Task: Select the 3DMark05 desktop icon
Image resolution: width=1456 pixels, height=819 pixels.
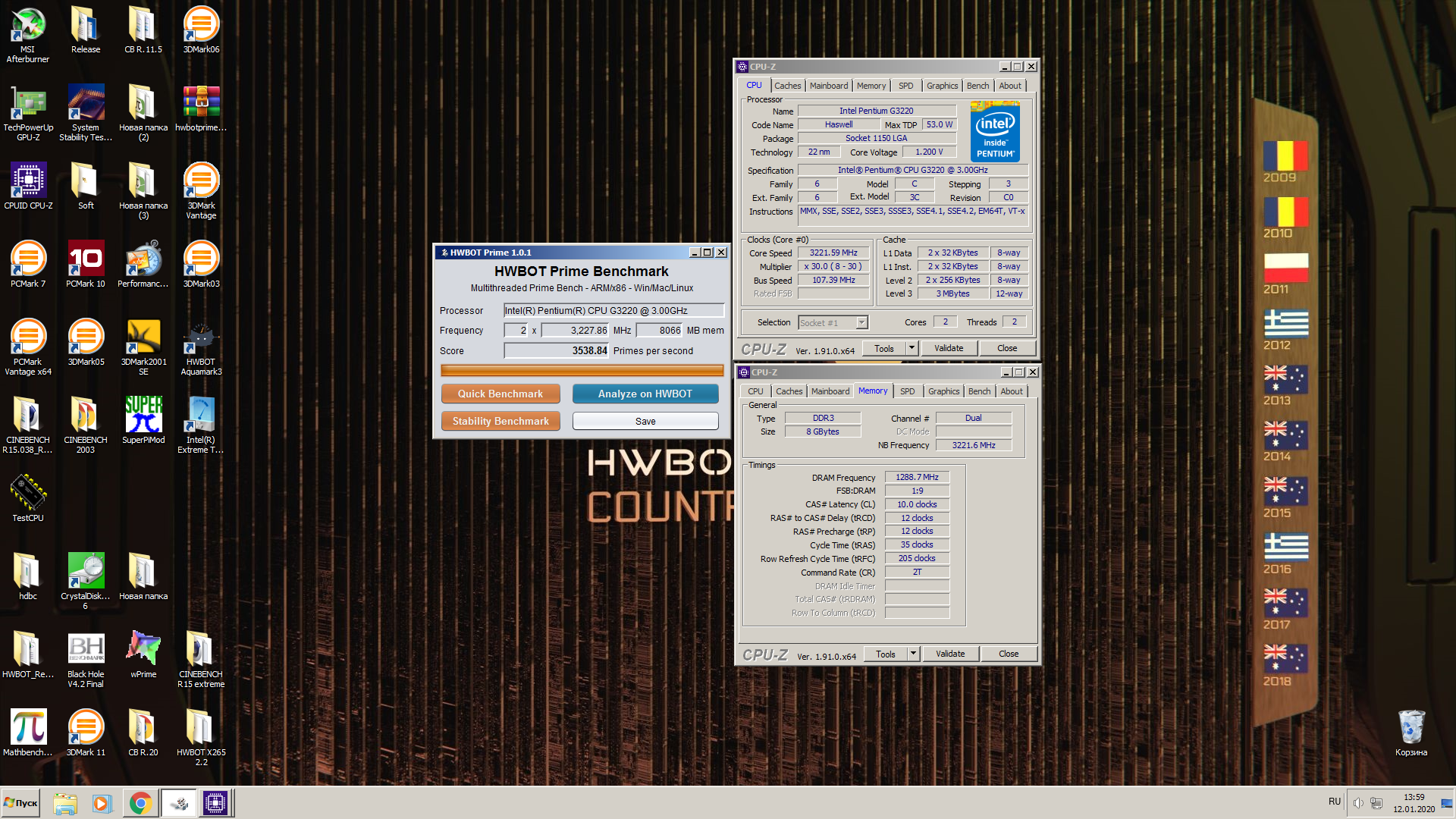Action: click(86, 343)
